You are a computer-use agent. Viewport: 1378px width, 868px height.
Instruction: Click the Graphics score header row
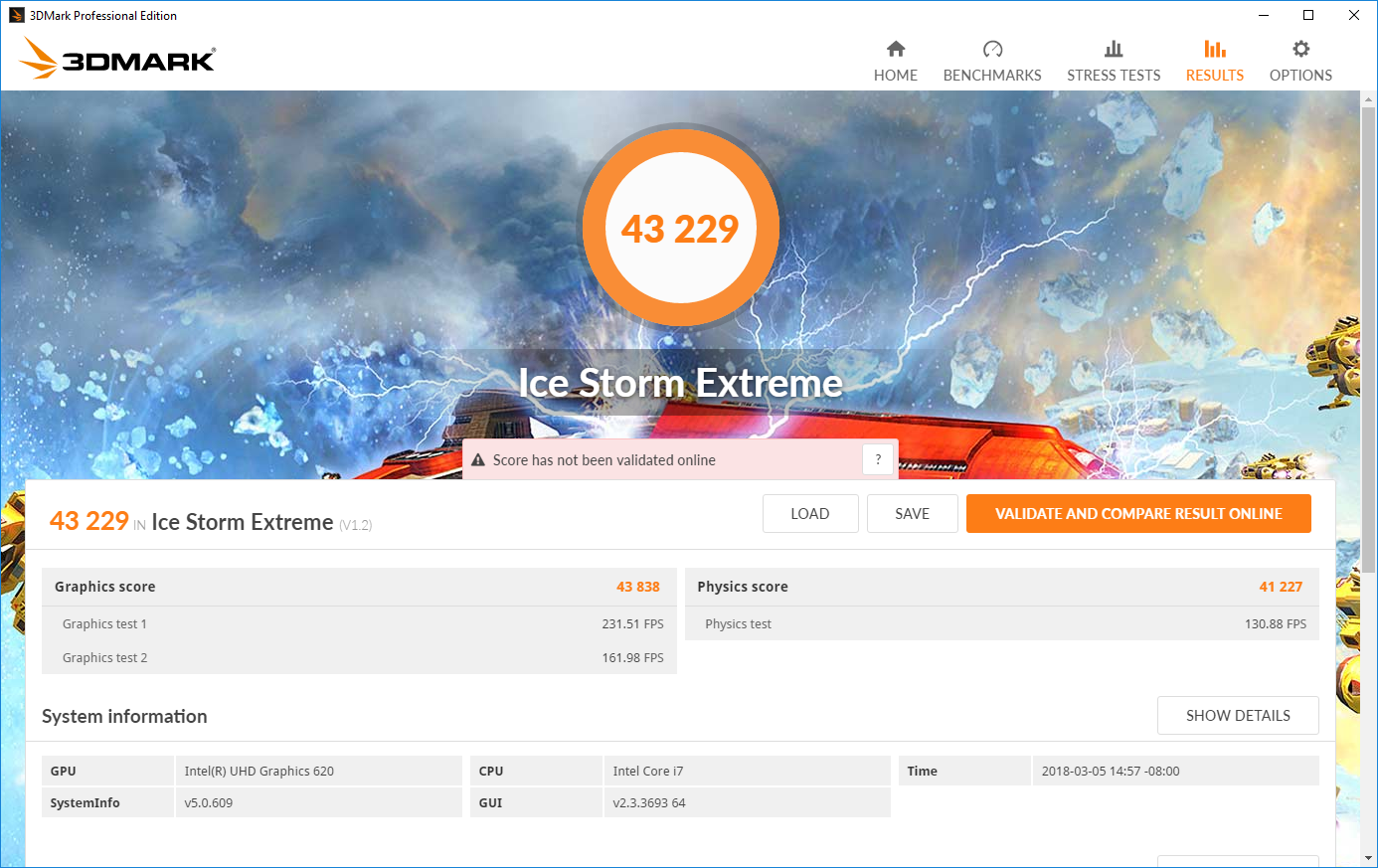[358, 587]
